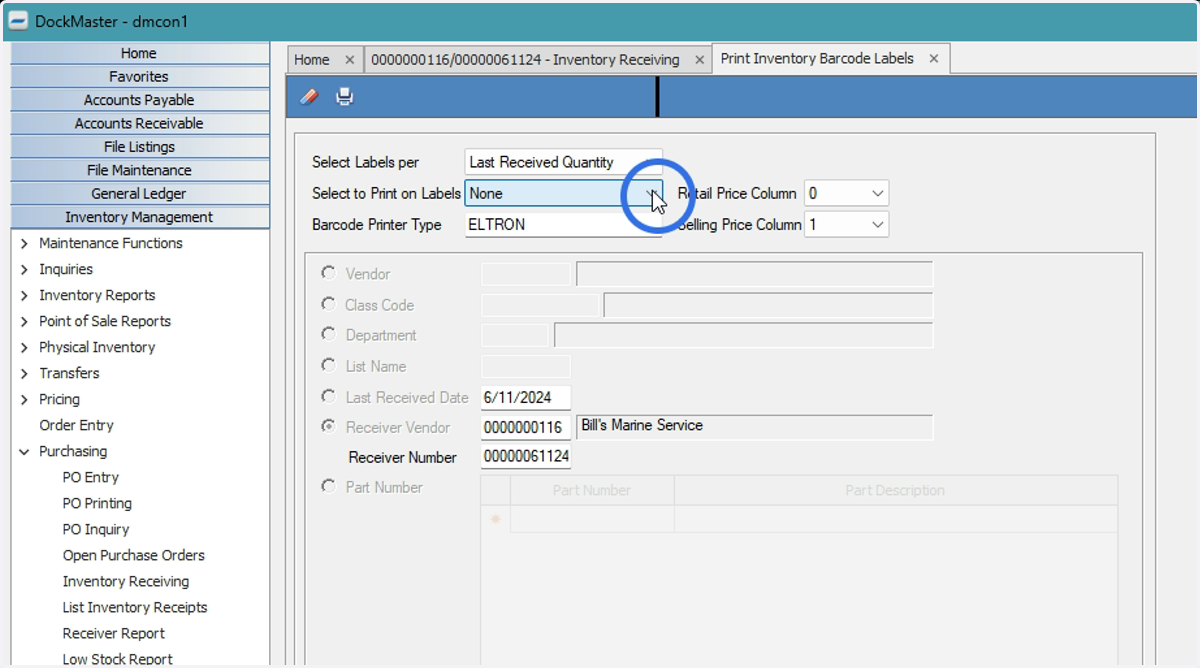
Task: Click the printer icon in the toolbar
Action: 344,97
